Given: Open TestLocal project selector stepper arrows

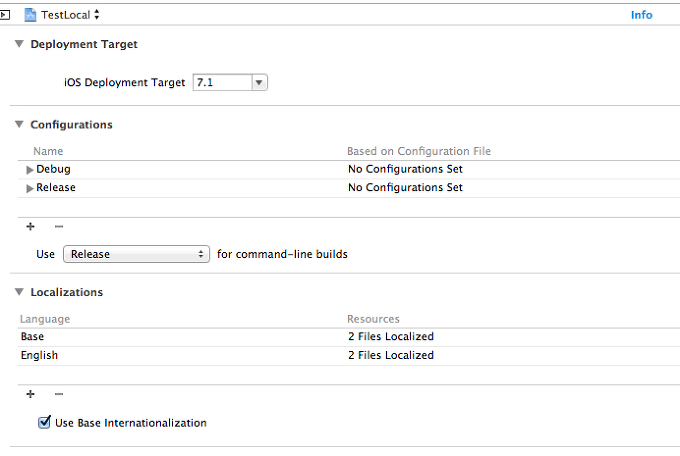Looking at the screenshot, I should point(97,15).
